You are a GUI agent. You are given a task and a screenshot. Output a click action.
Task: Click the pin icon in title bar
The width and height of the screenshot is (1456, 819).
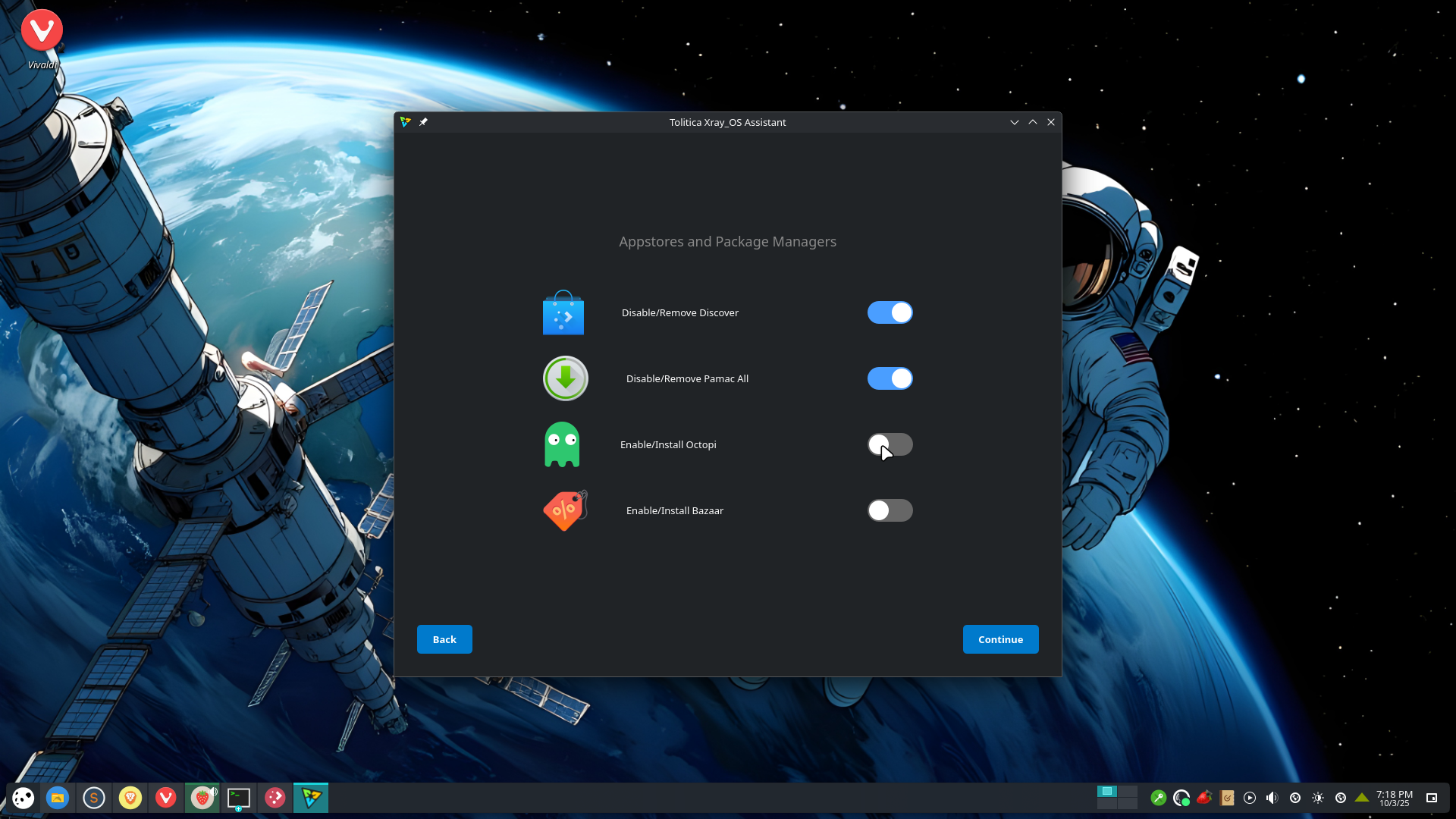[424, 122]
